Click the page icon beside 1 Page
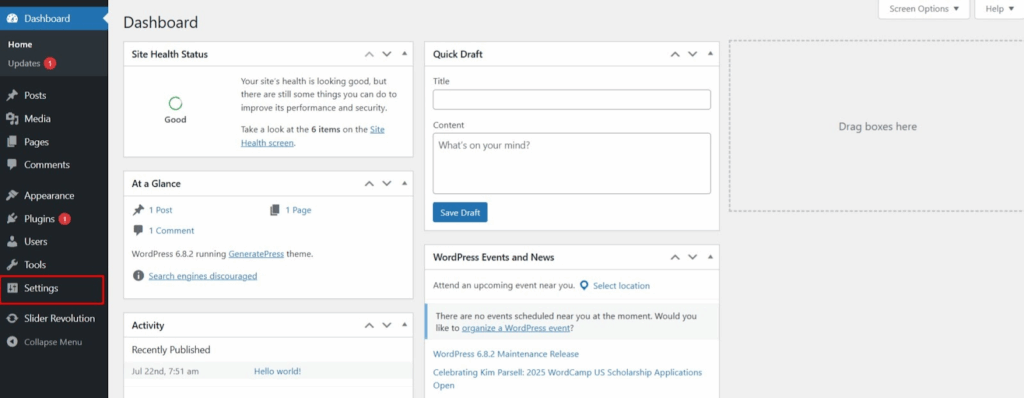1024x398 pixels. (274, 210)
